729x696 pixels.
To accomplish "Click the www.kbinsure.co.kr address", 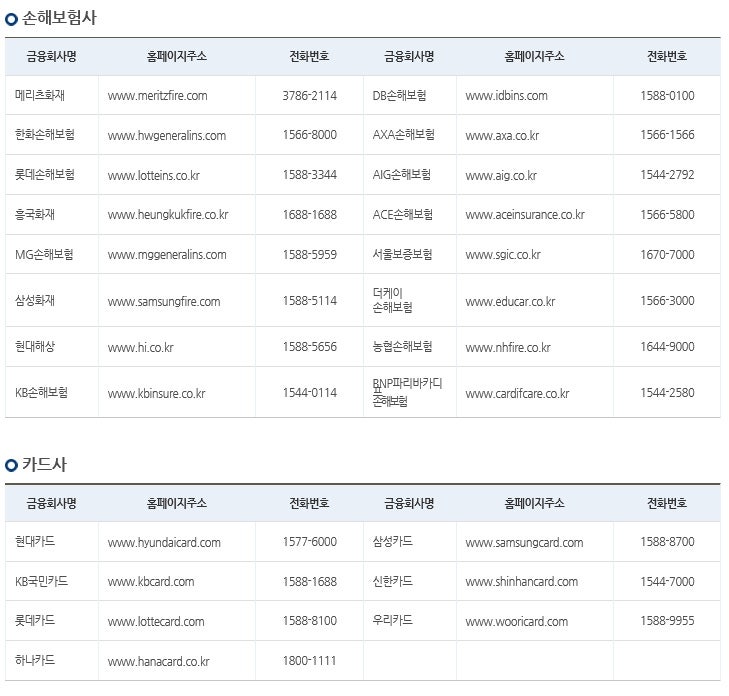I will [157, 393].
